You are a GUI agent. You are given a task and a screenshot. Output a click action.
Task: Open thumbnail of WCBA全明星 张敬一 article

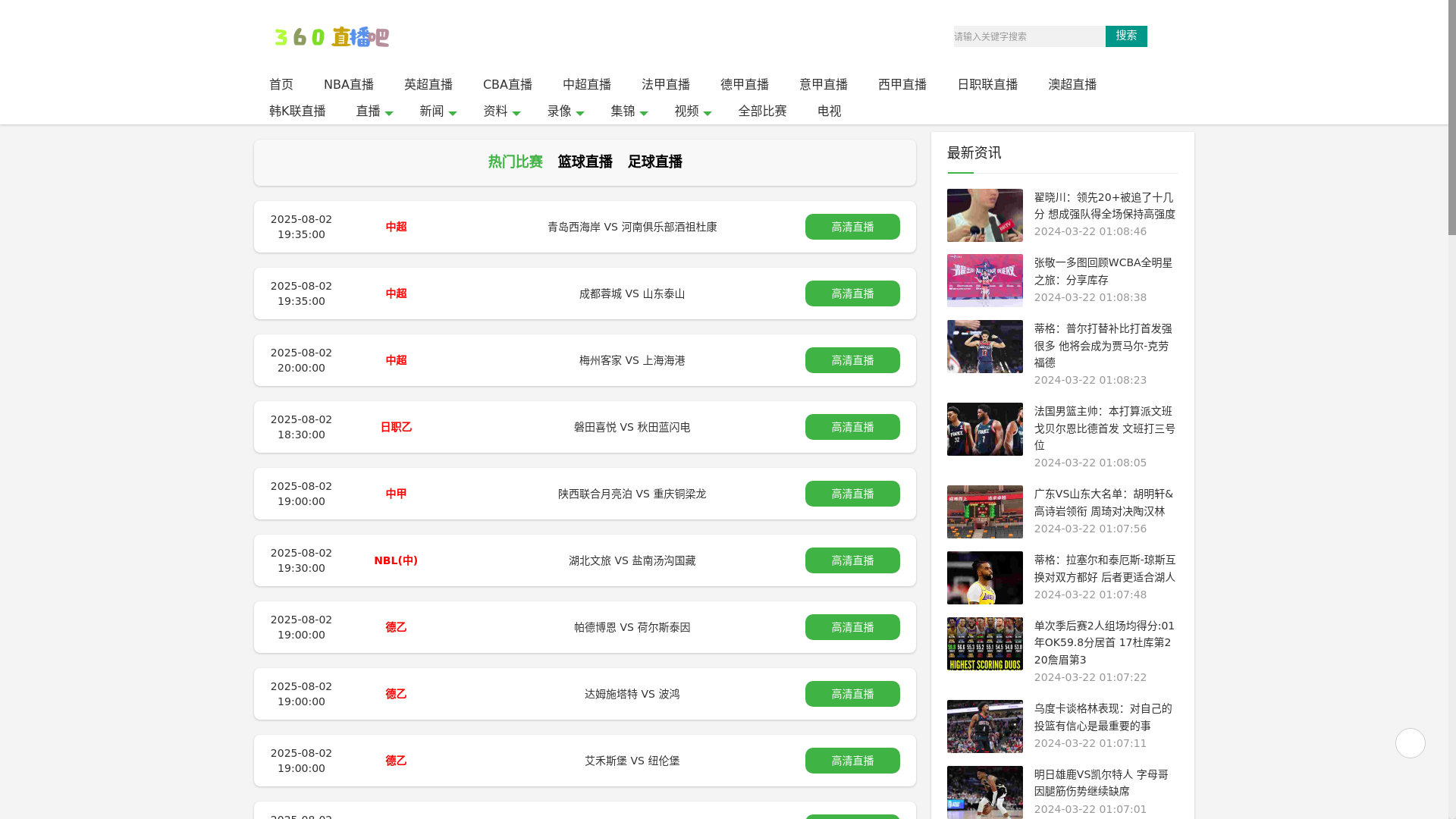[984, 281]
